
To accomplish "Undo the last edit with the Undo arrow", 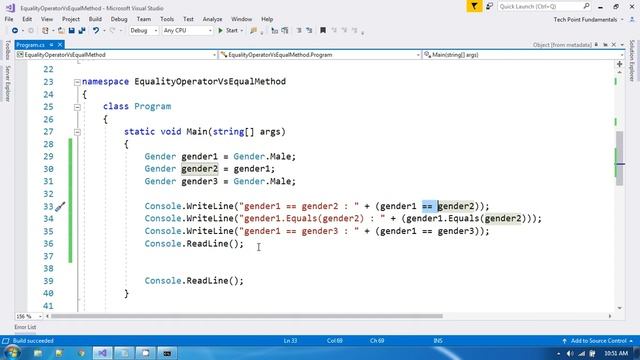I will click(x=96, y=31).
